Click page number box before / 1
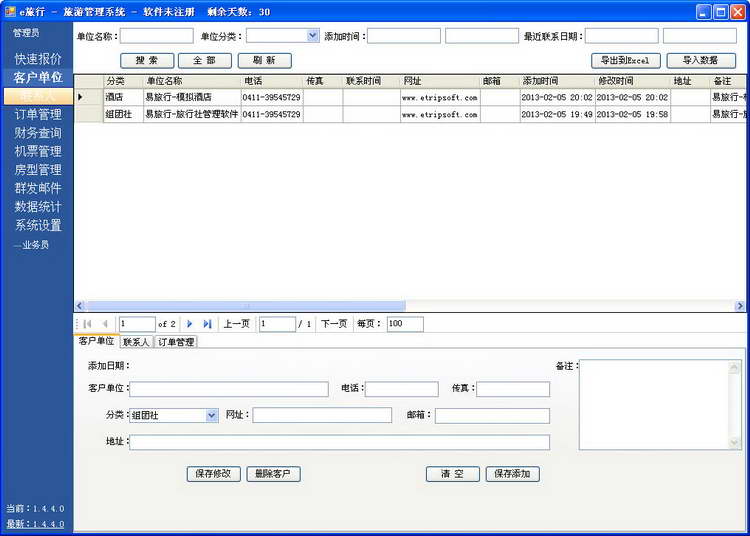The width and height of the screenshot is (750, 536). point(277,324)
